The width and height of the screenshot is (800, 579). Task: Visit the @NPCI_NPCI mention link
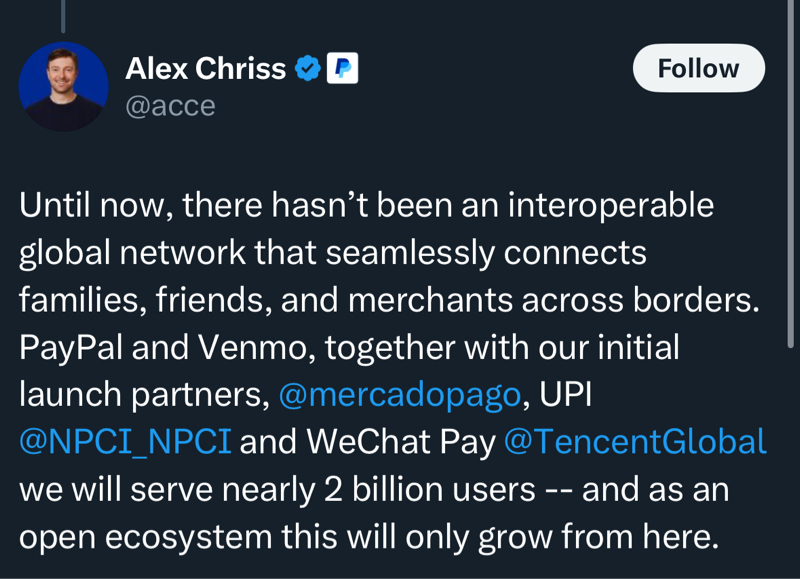click(x=125, y=441)
